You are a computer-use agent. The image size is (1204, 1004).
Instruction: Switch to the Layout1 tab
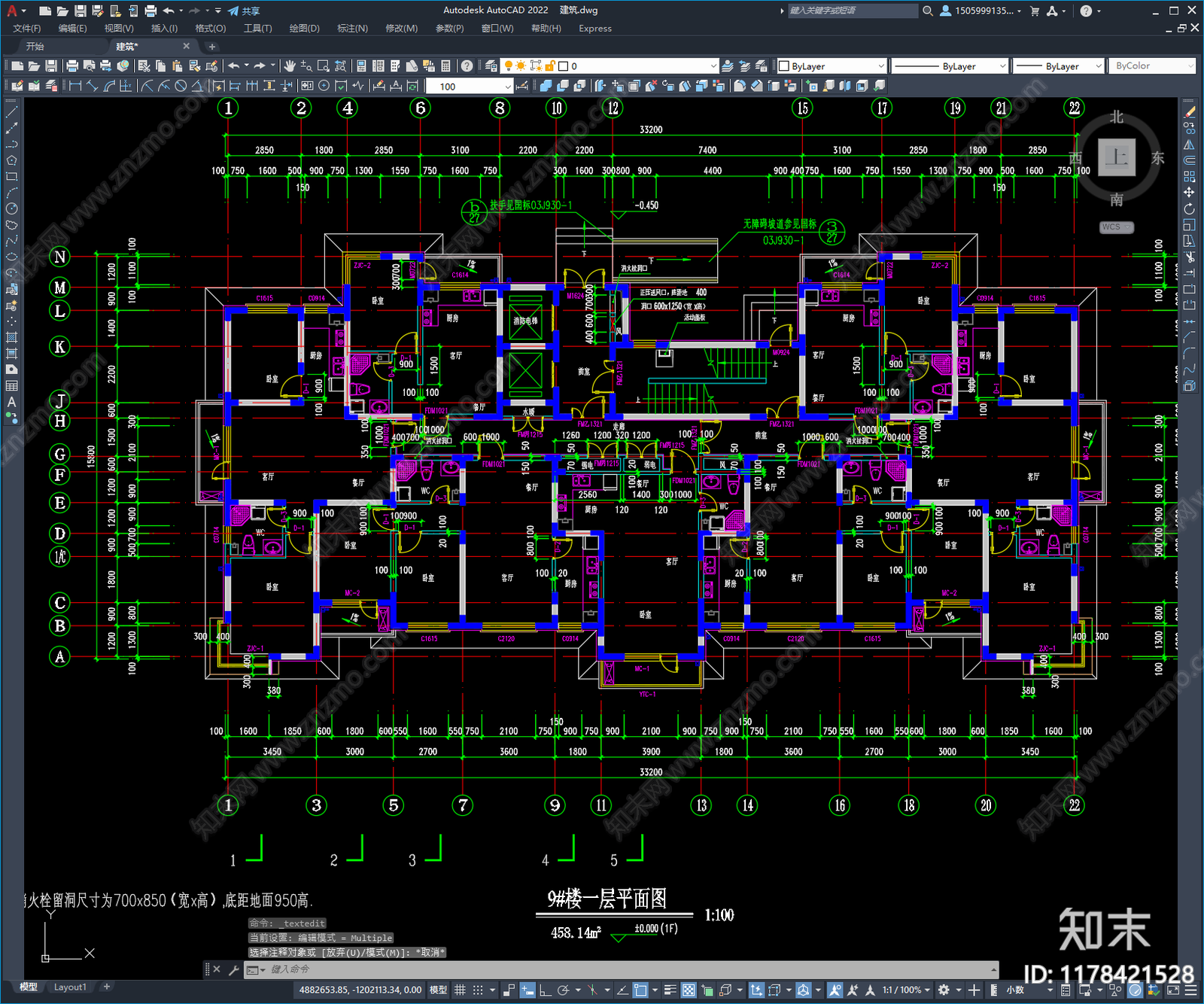coord(70,987)
